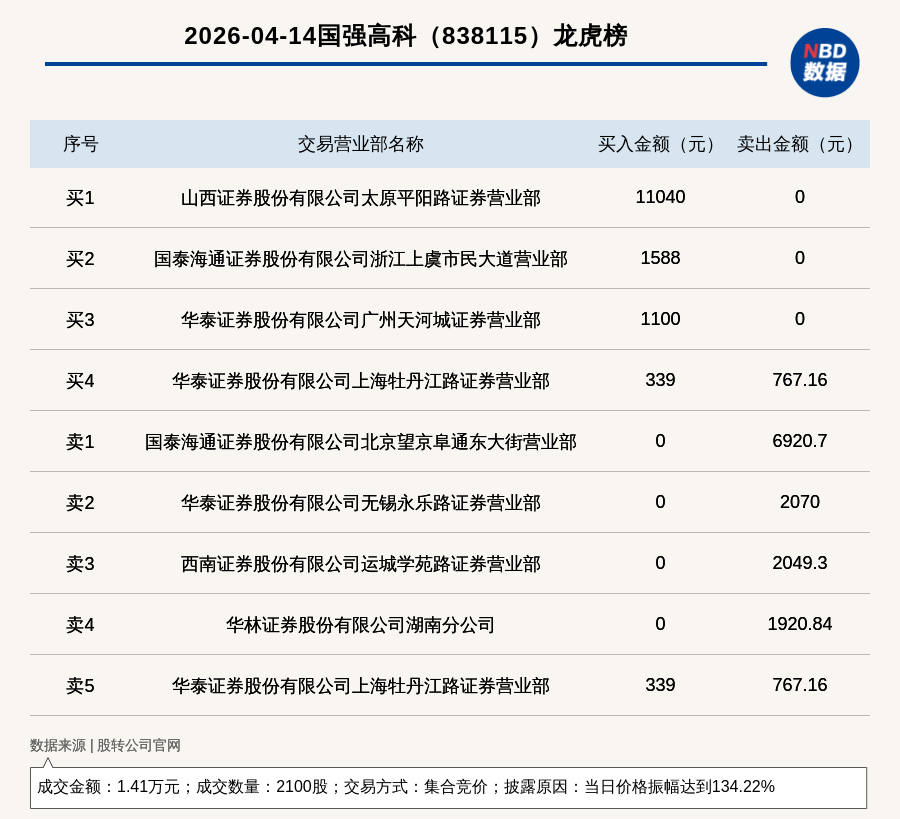Click the 买4 row label
This screenshot has width=900, height=819.
(x=80, y=381)
